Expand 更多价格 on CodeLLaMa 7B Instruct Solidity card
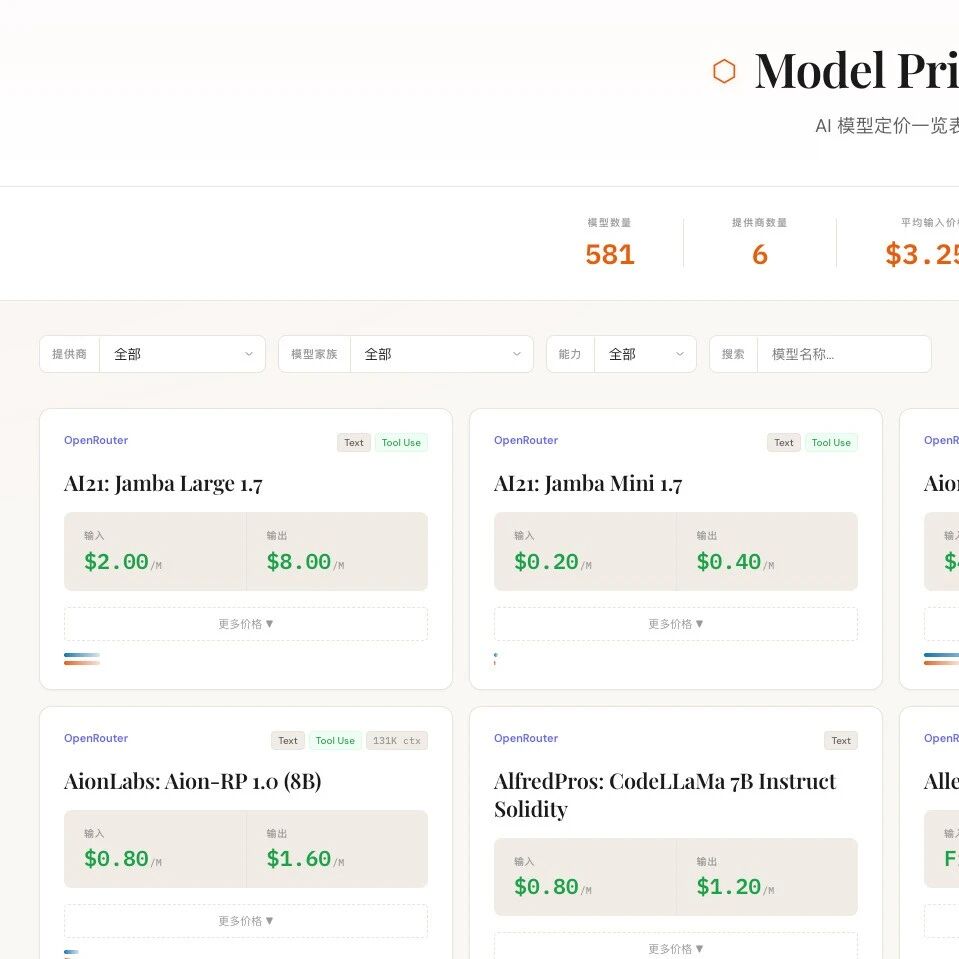 tap(676, 948)
